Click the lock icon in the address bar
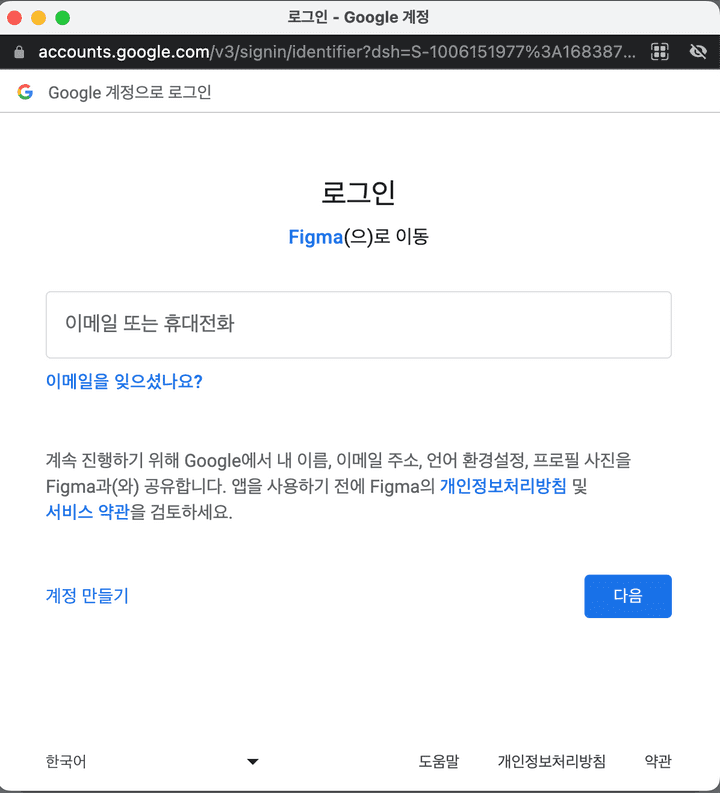This screenshot has width=720, height=793. click(18, 51)
